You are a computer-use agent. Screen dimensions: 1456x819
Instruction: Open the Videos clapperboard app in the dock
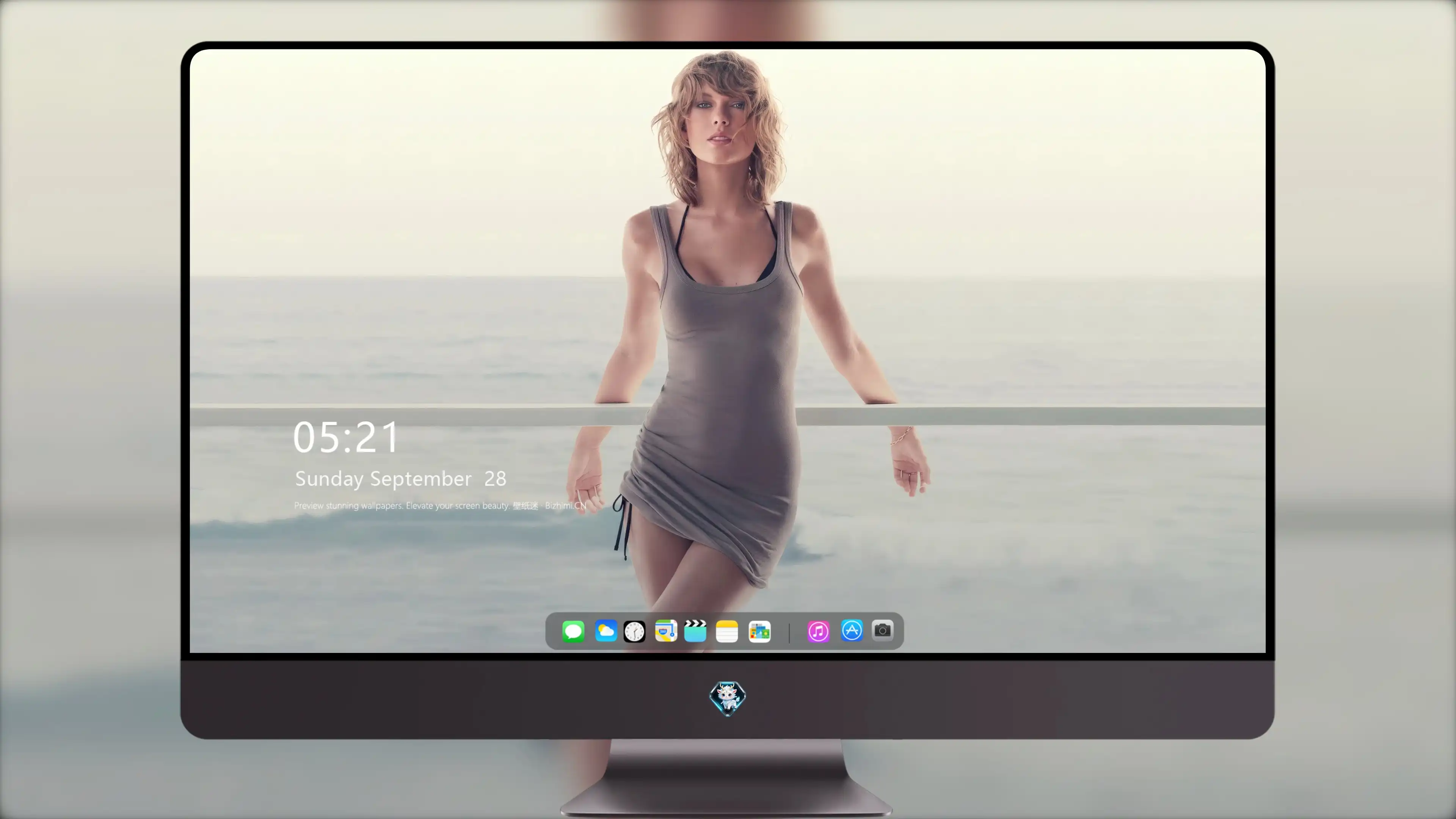pos(695,631)
